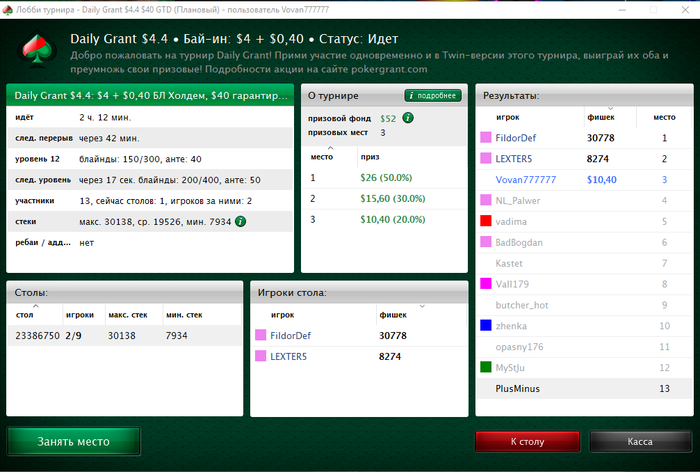Viewport: 700px width, 472px height.
Task: Click vadima's red color swatch
Action: [486, 221]
